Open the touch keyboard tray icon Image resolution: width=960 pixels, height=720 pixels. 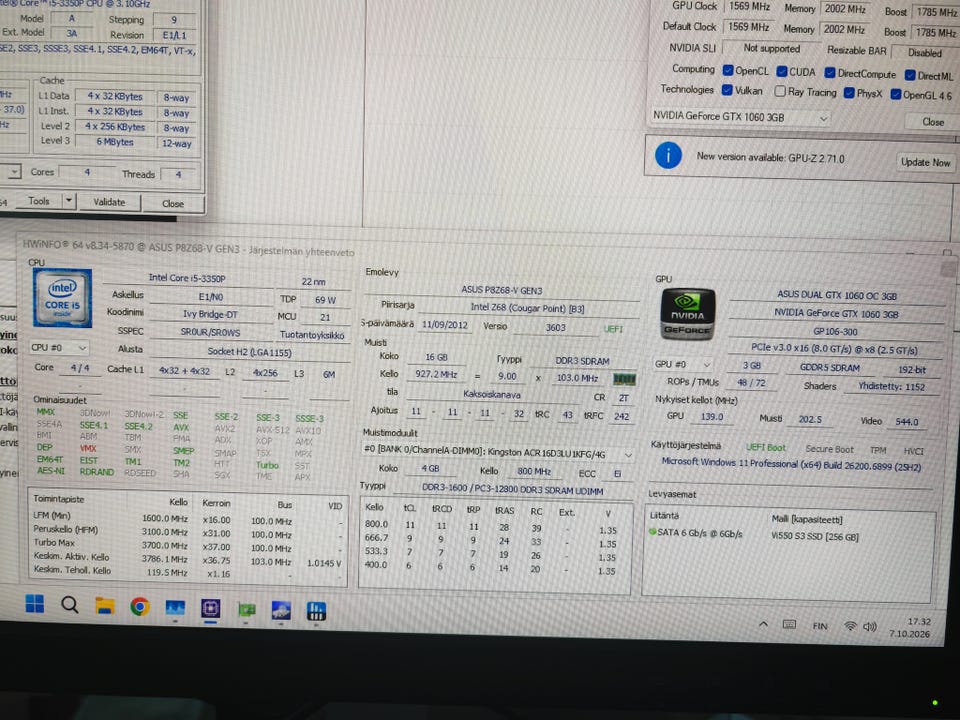[789, 624]
